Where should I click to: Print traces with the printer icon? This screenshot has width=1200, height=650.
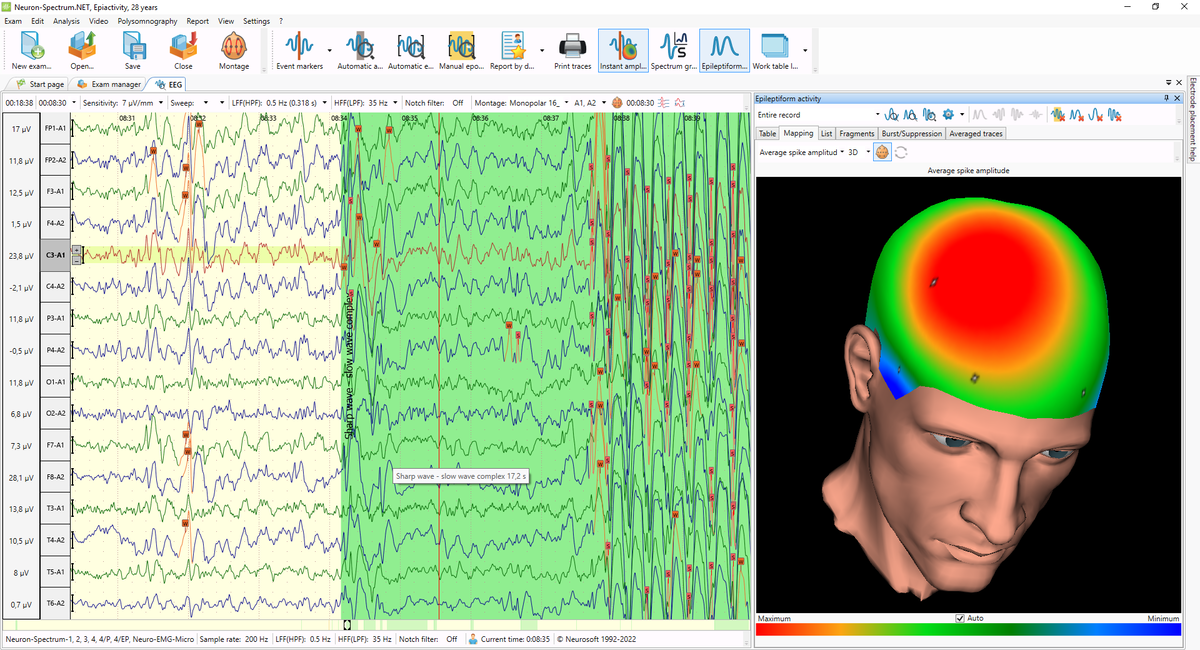(x=572, y=51)
